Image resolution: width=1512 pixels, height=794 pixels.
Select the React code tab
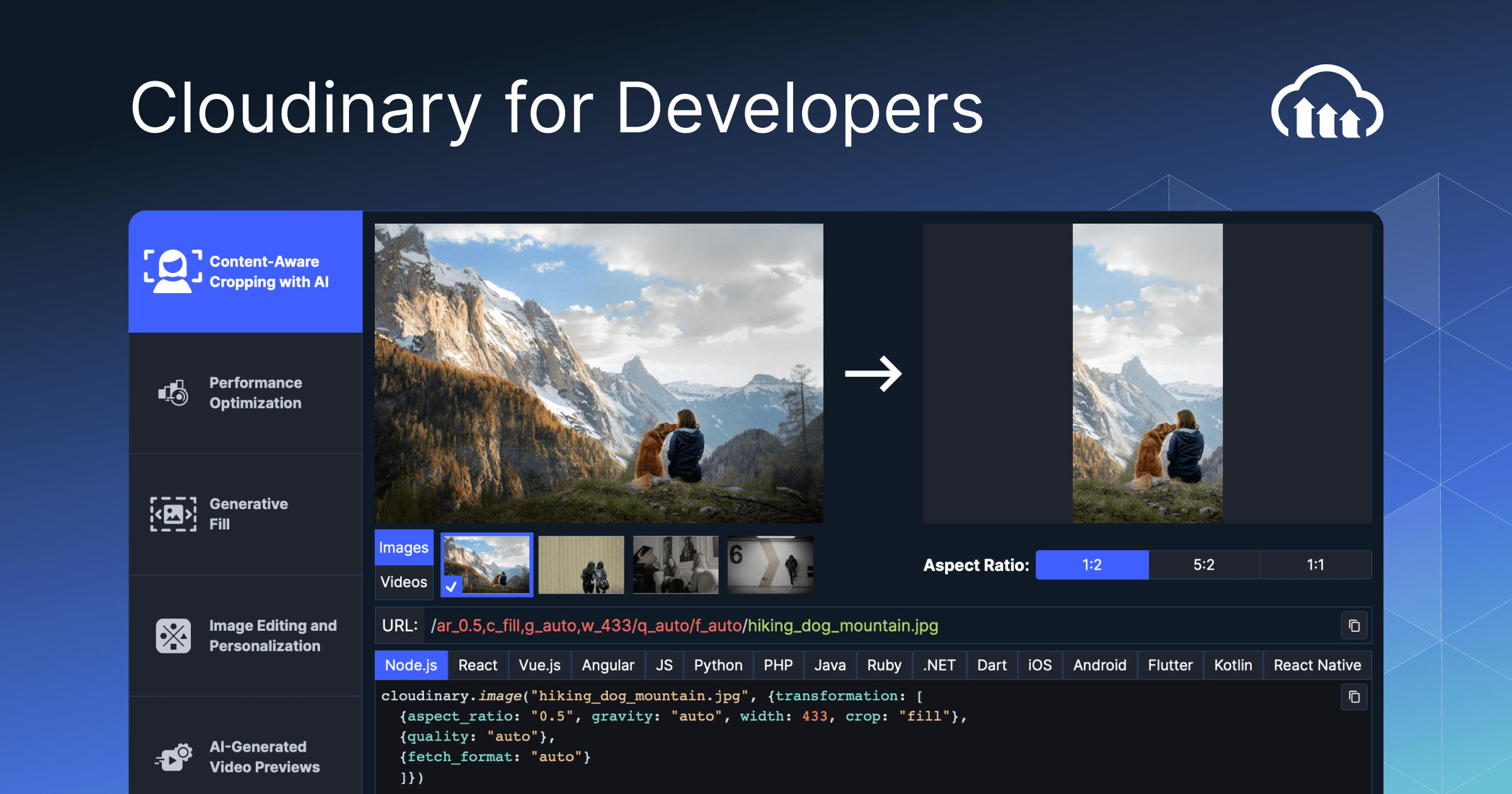click(x=478, y=665)
